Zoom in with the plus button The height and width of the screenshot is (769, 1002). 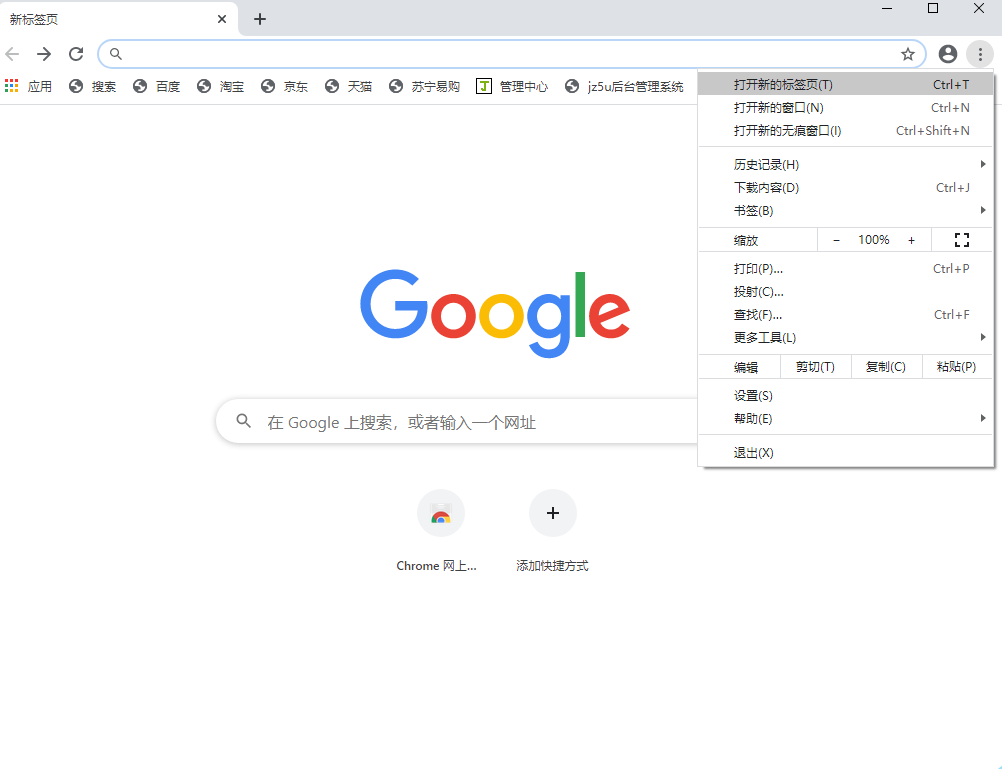click(x=911, y=240)
